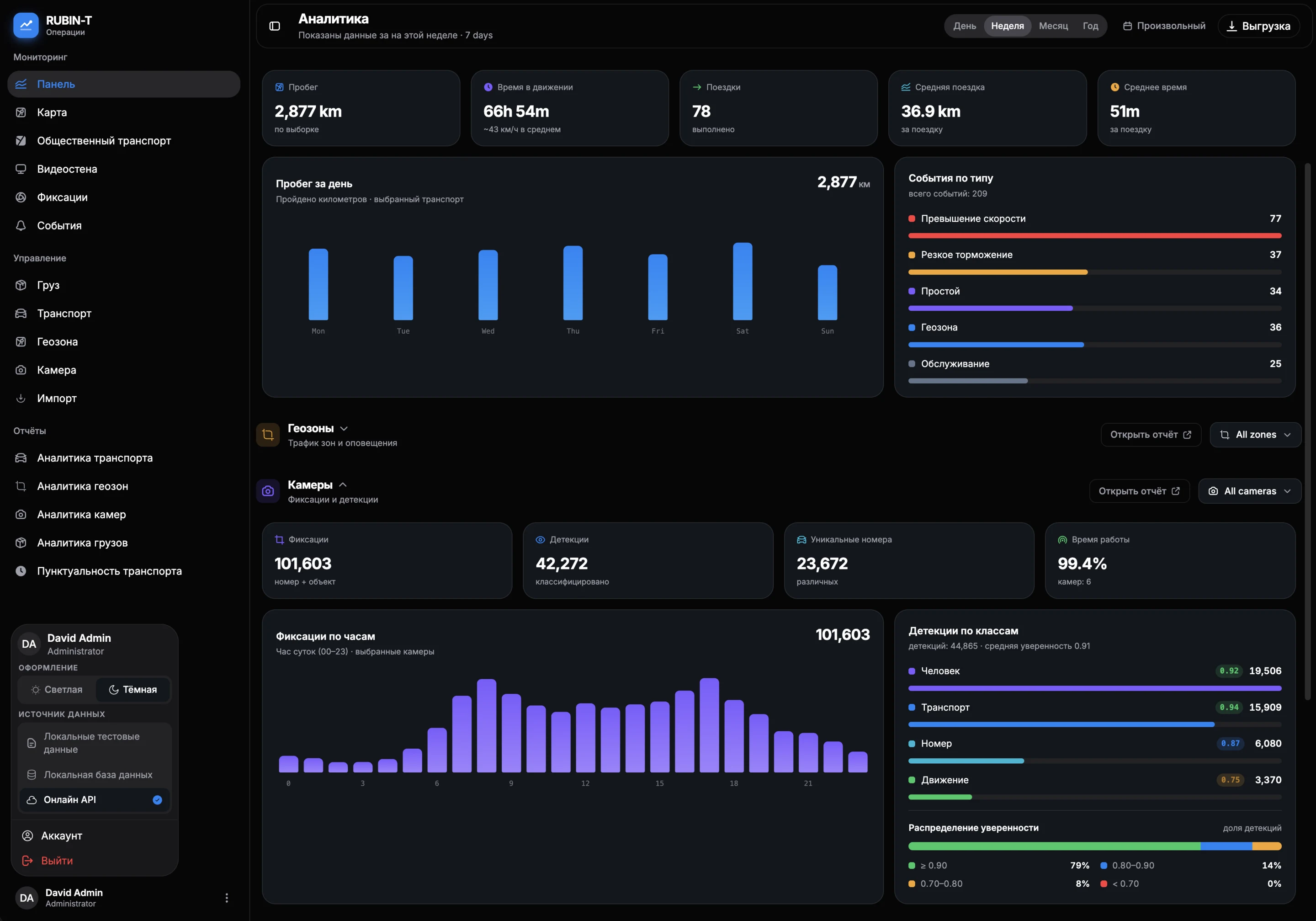Click the Геозоны section orange icon

(268, 435)
